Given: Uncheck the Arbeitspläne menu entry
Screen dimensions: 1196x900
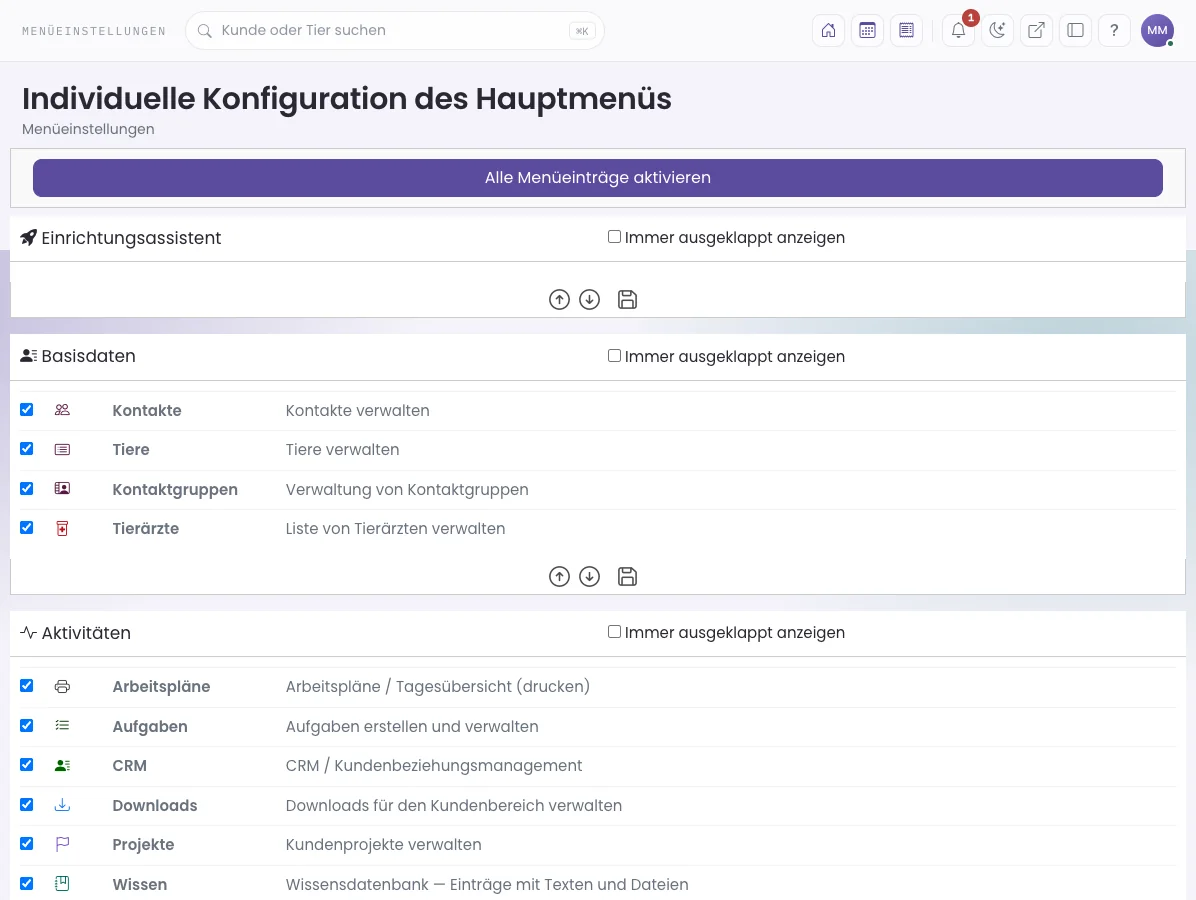Looking at the screenshot, I should pos(27,686).
